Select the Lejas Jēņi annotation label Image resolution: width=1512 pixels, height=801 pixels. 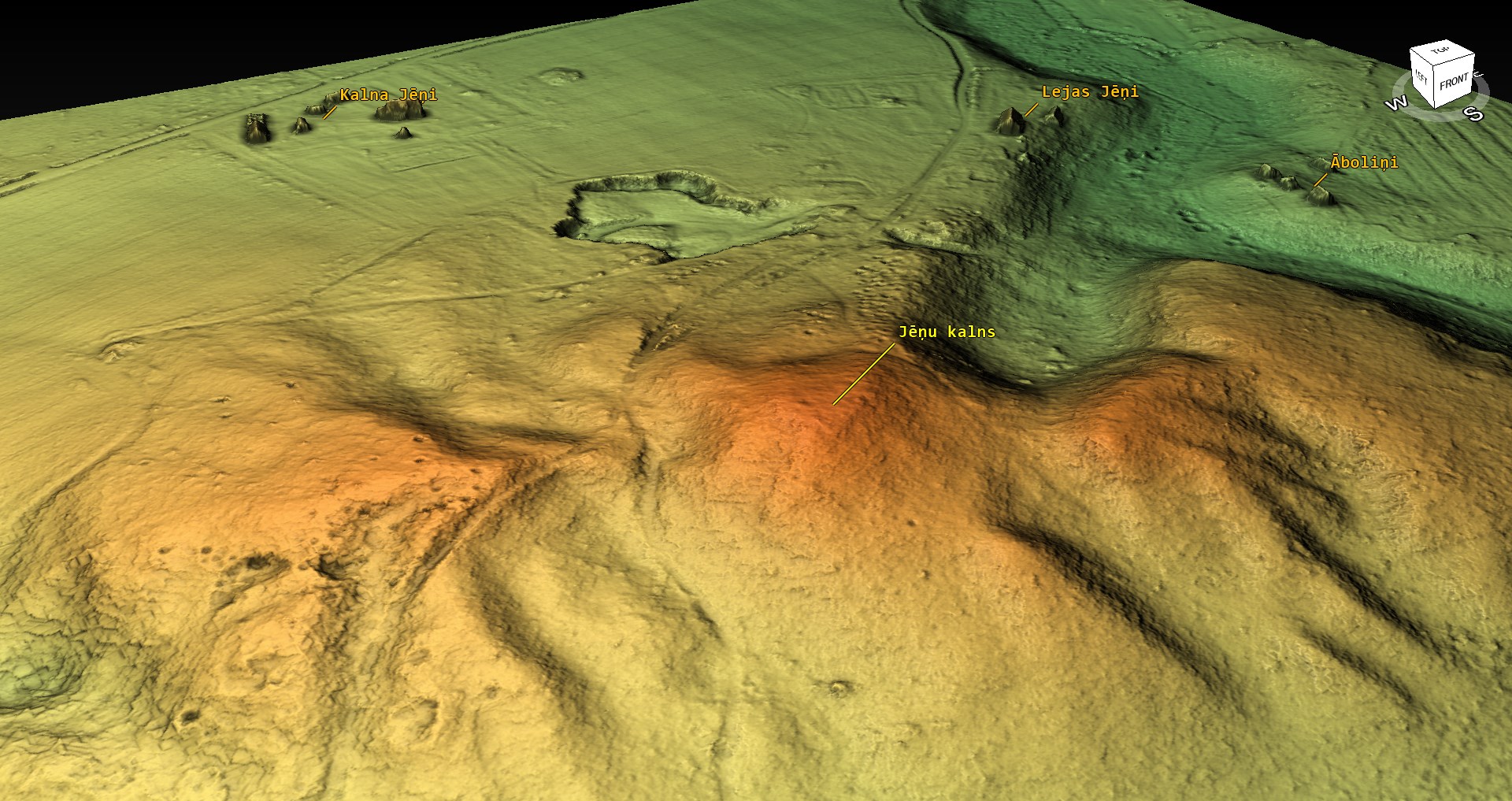1090,91
